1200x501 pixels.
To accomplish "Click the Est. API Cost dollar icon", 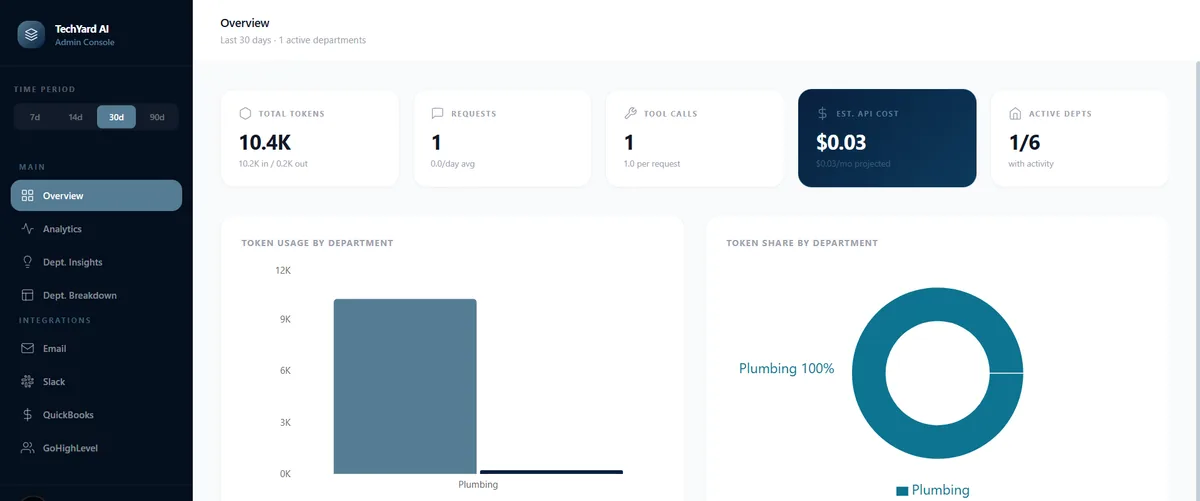I will click(x=822, y=113).
